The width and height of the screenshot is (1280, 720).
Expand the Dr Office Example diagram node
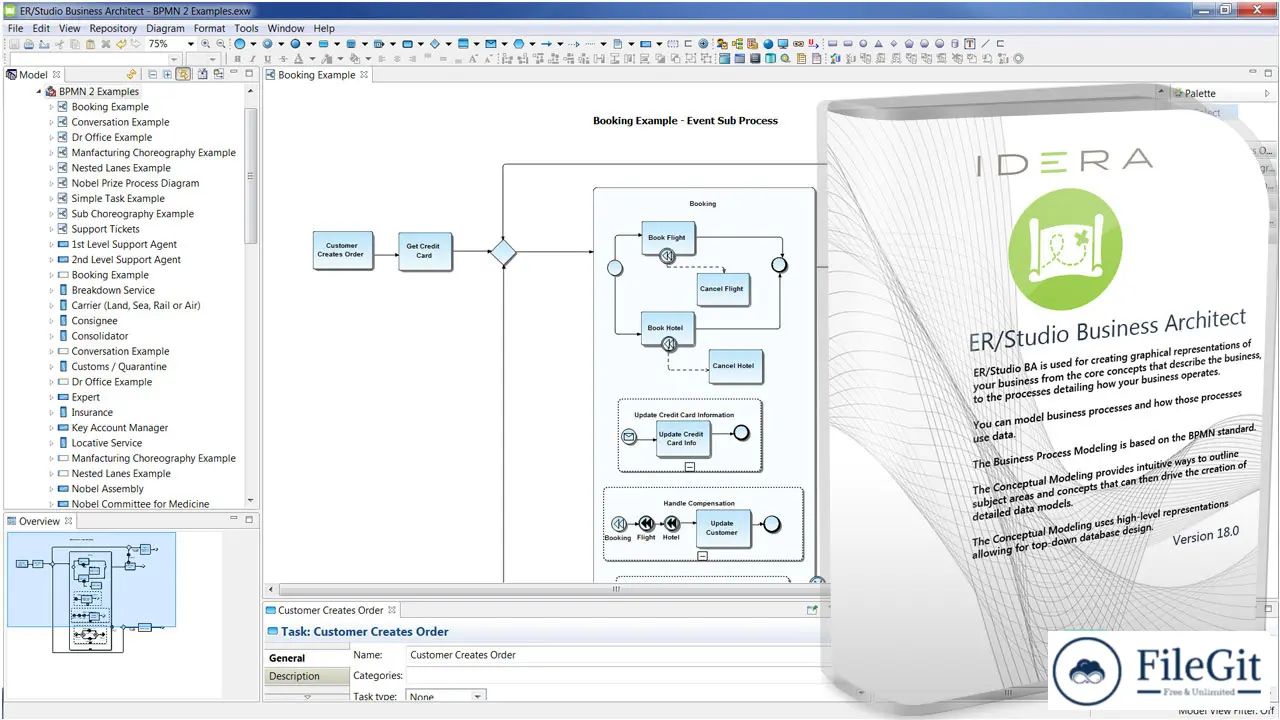pos(52,138)
